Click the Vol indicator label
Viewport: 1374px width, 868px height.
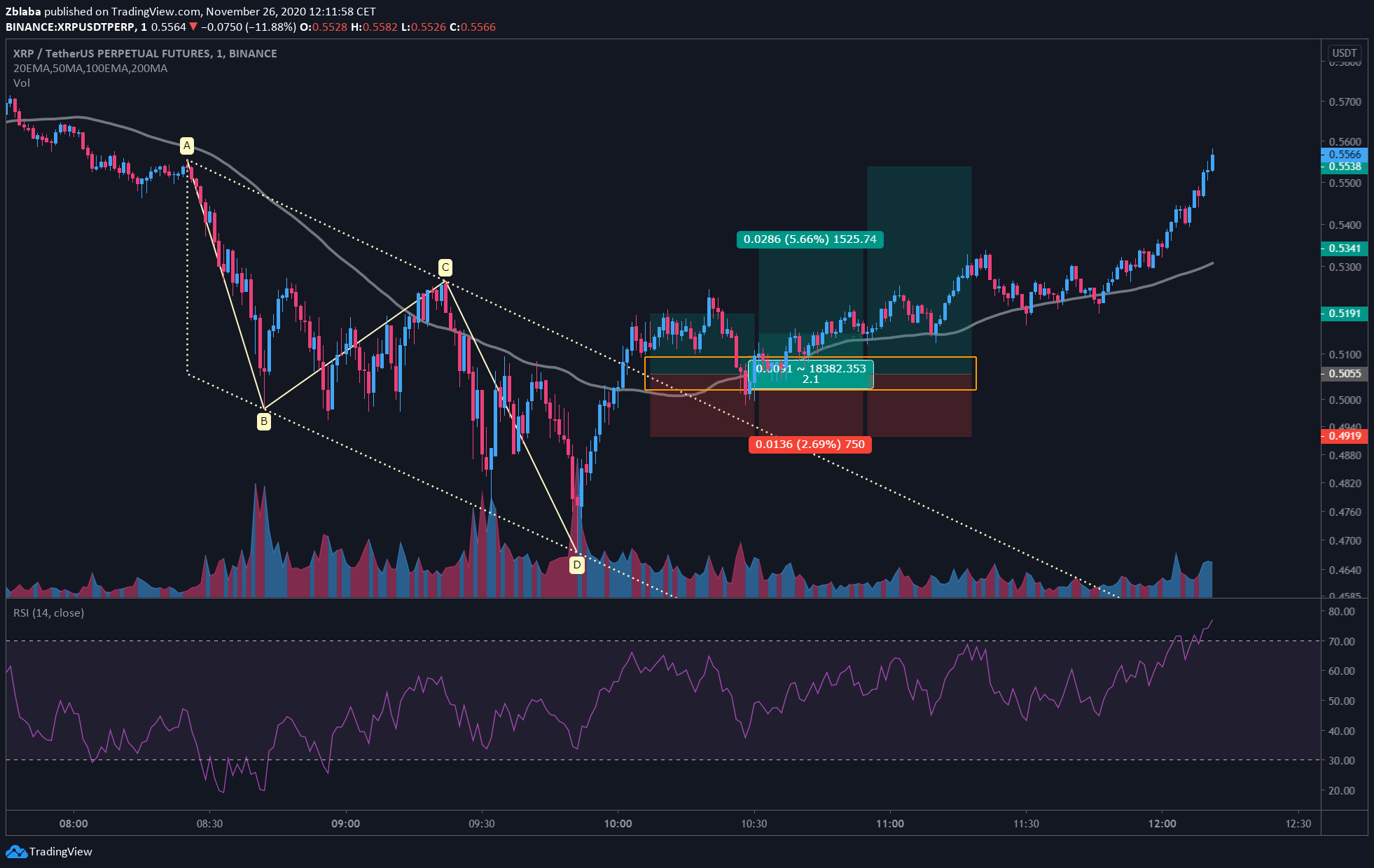tap(22, 83)
